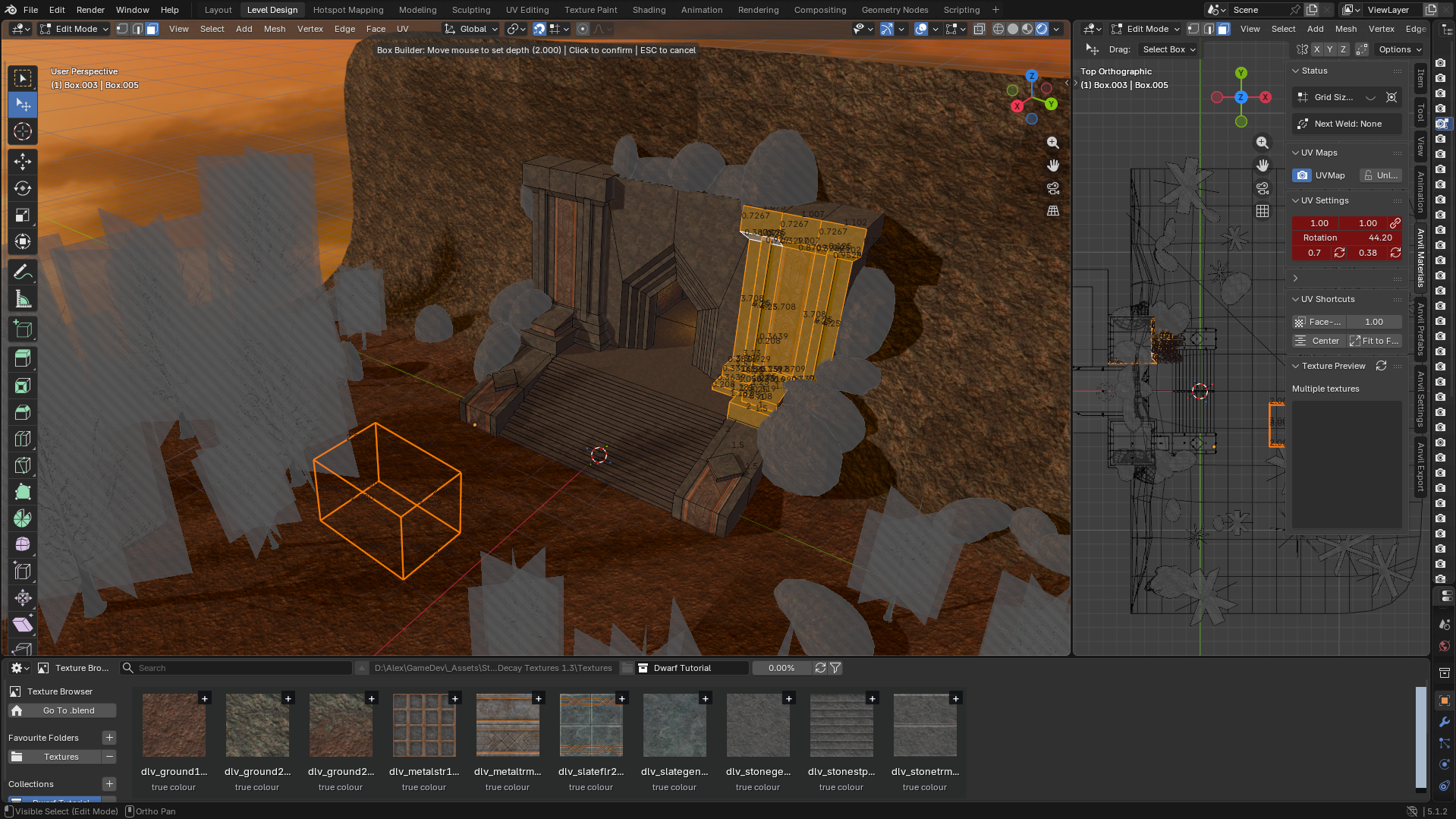Select the Shear tool

[23, 624]
